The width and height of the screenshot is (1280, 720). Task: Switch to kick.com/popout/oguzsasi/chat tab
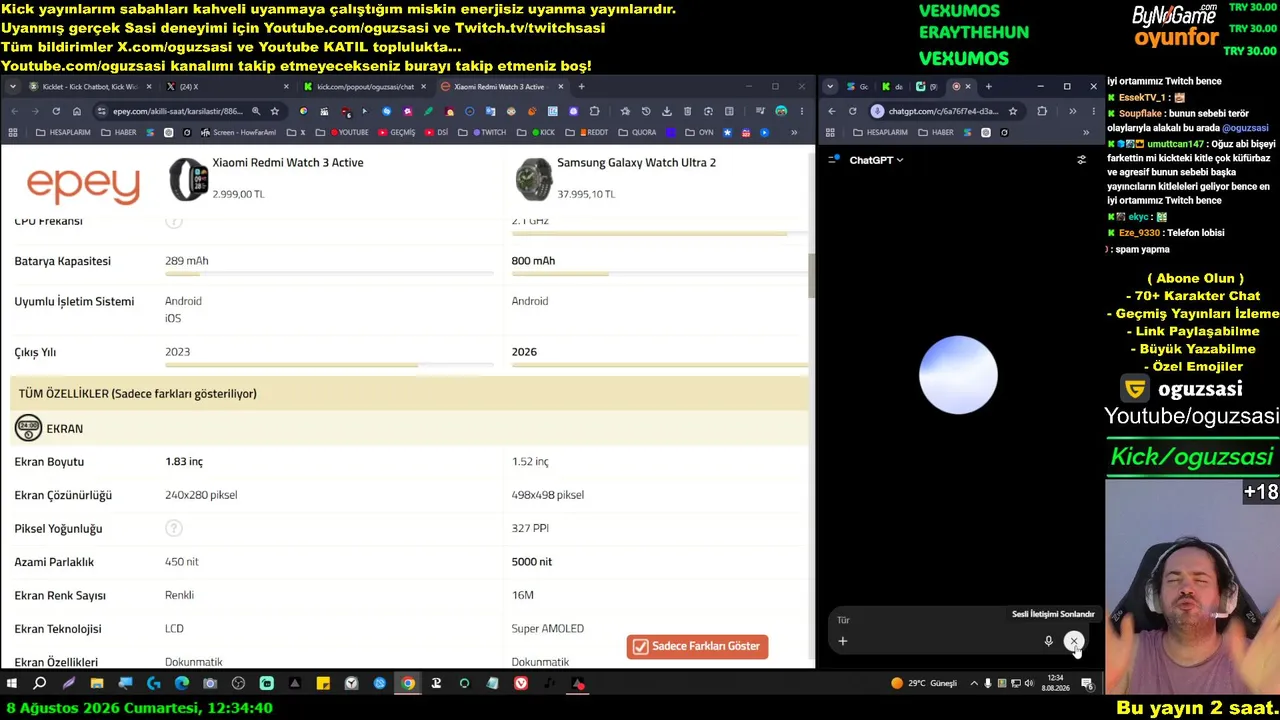click(x=365, y=87)
